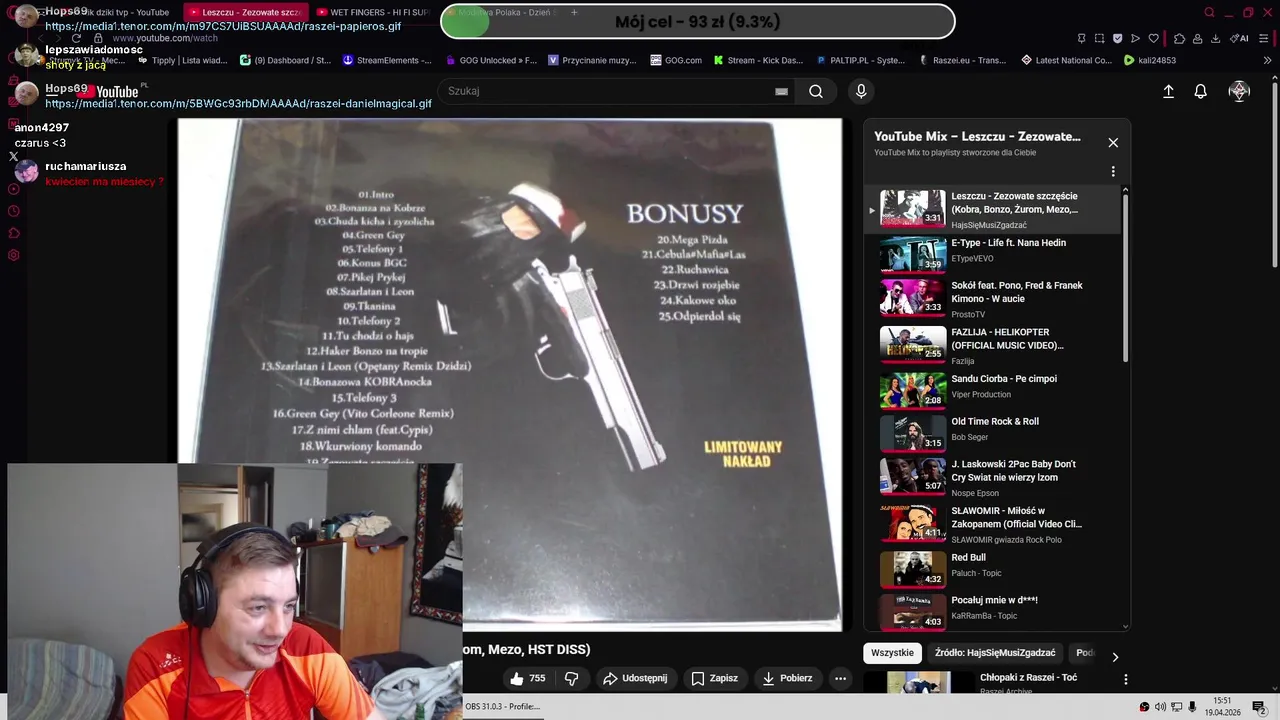Play 'SŁAWOMIR - Miłość w Zakopanem' playlist item
The image size is (1280, 720).
(x=1000, y=524)
